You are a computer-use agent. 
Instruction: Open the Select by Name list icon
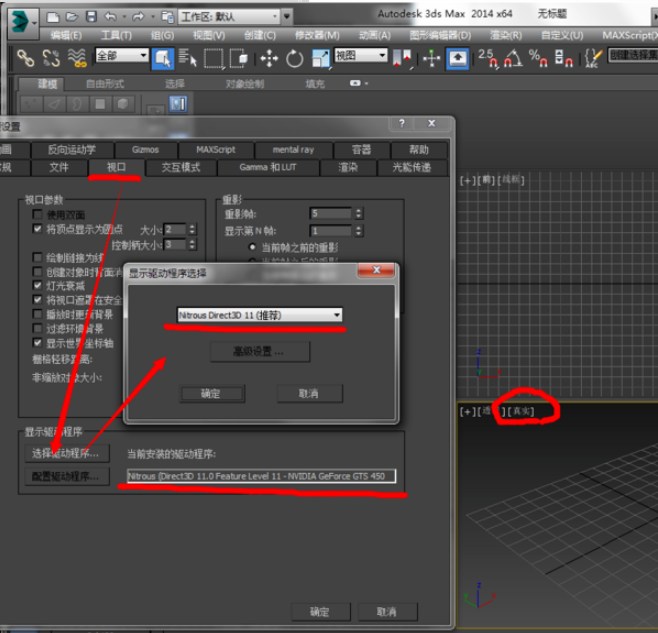187,58
